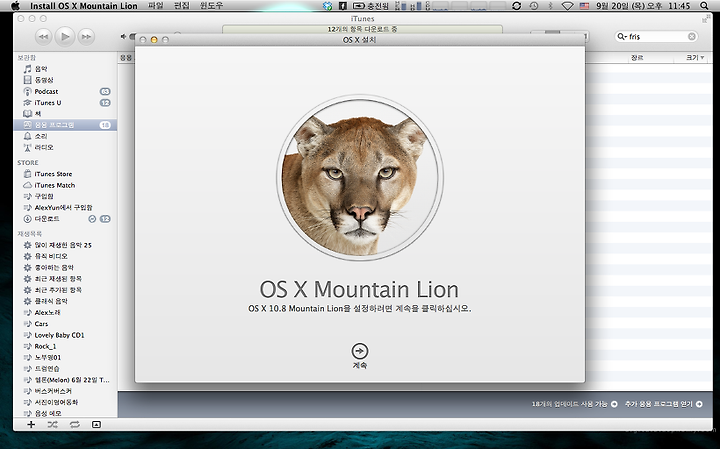Open Spotlight search in menu bar
Screen dimensions: 720x449
coord(704,6)
